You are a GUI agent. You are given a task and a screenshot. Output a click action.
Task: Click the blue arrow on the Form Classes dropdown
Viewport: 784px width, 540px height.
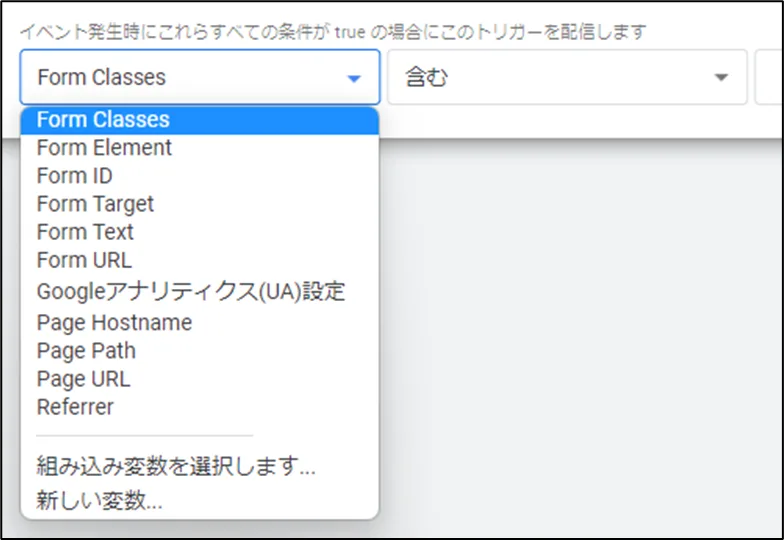[x=353, y=78]
